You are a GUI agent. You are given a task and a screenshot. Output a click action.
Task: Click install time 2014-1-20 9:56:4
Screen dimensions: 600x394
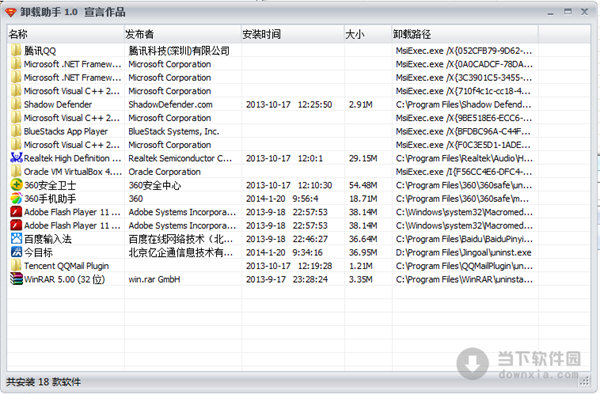point(282,199)
